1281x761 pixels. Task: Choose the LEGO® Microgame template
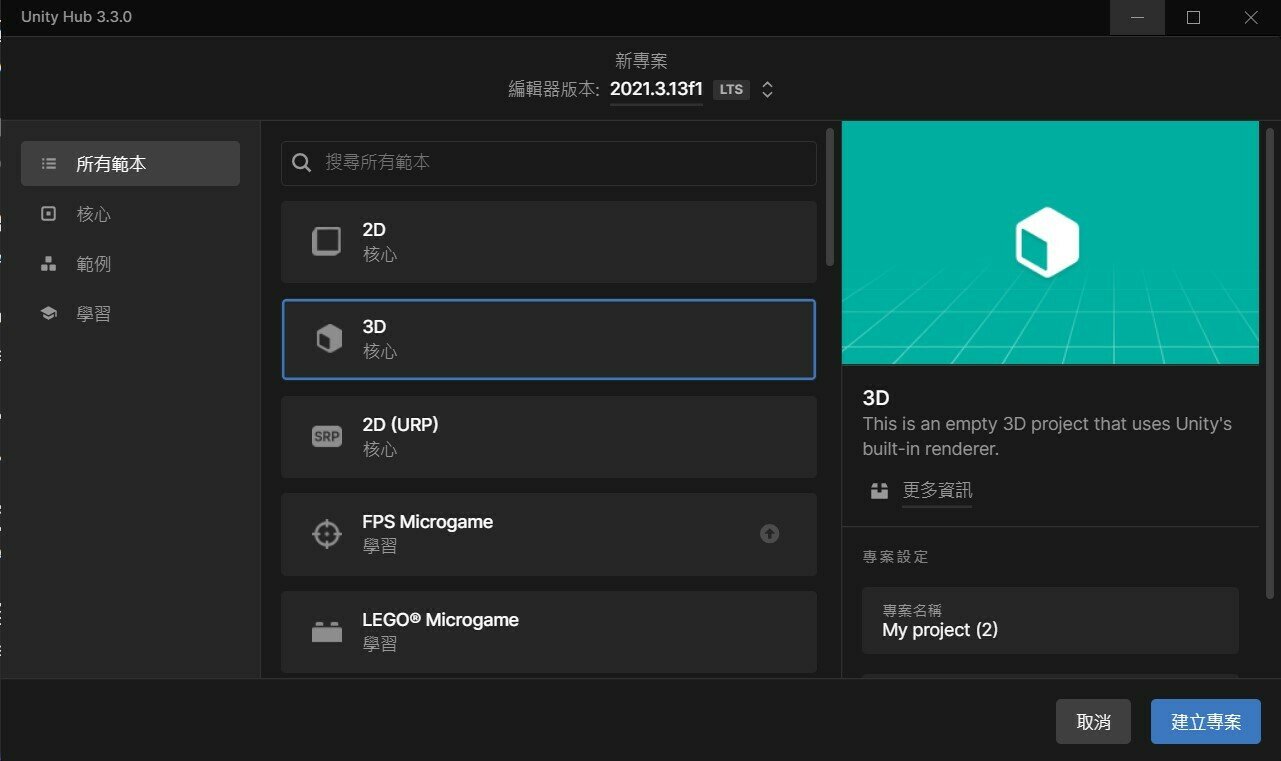coord(549,632)
